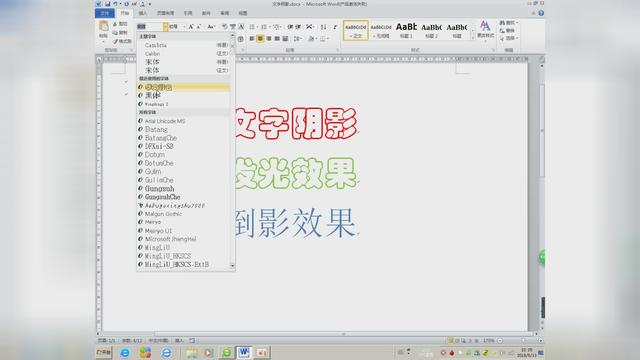Click the Find button in editing group

[508, 23]
